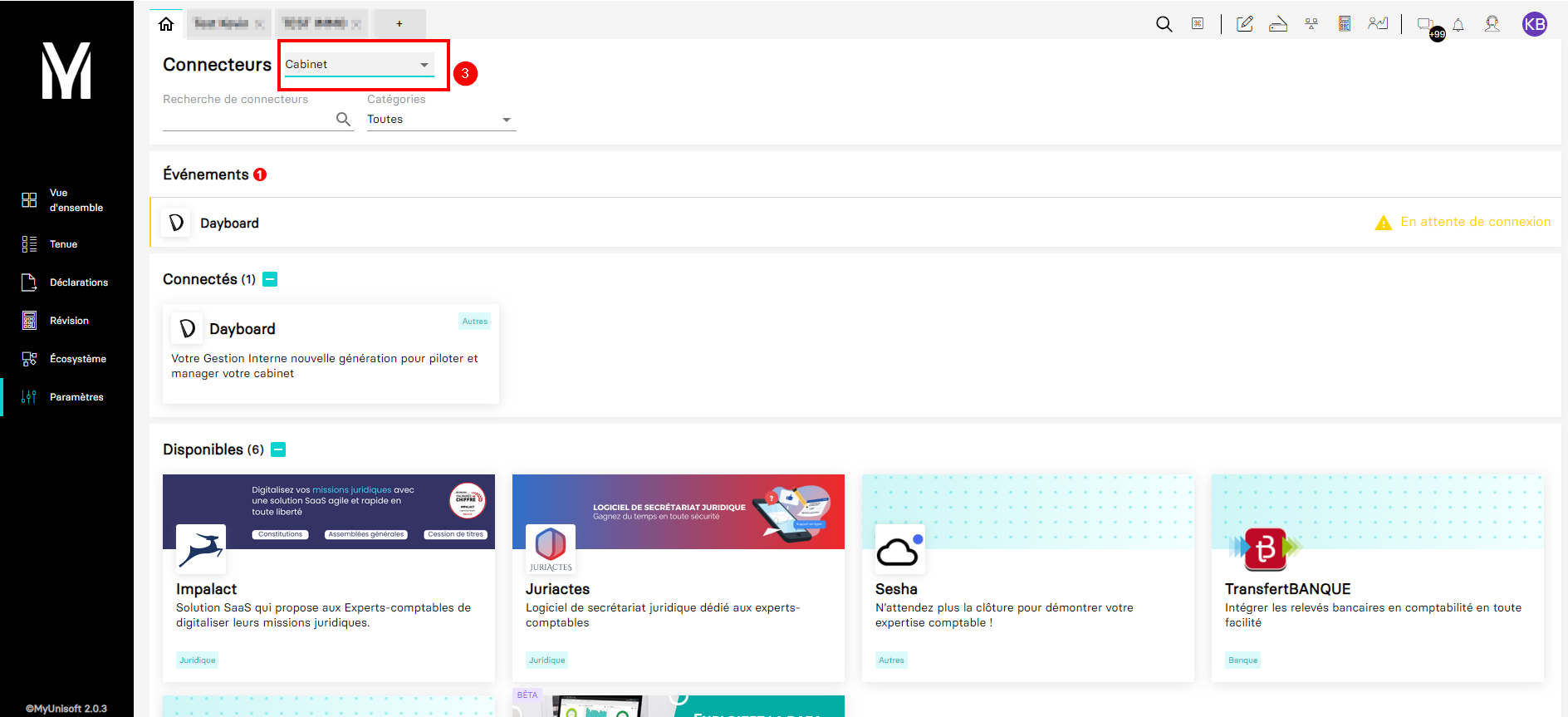Open the notifications bell
The image size is (1568, 717).
click(1458, 25)
